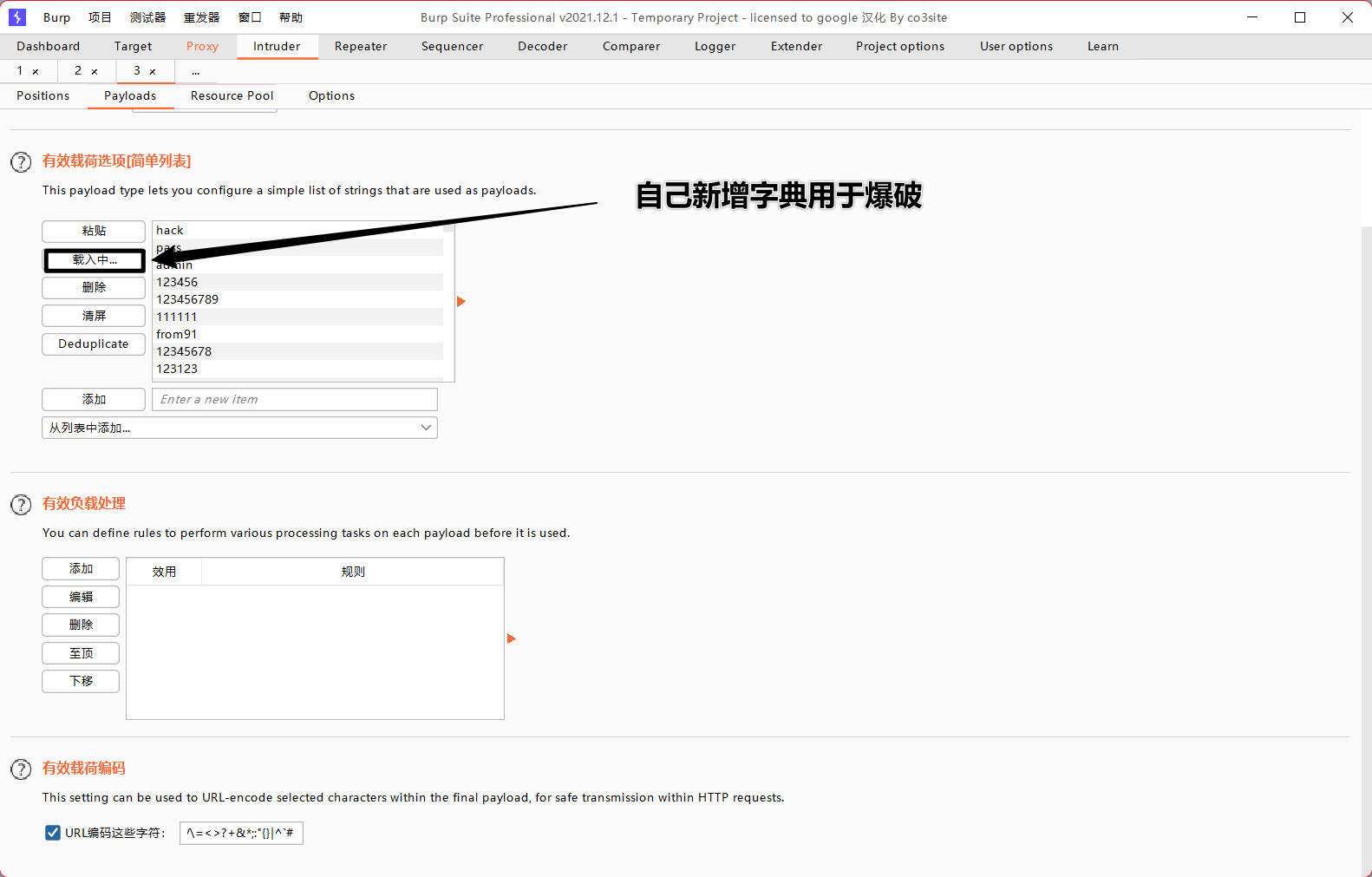
Task: Switch to the Dashboard tab
Action: (x=48, y=46)
